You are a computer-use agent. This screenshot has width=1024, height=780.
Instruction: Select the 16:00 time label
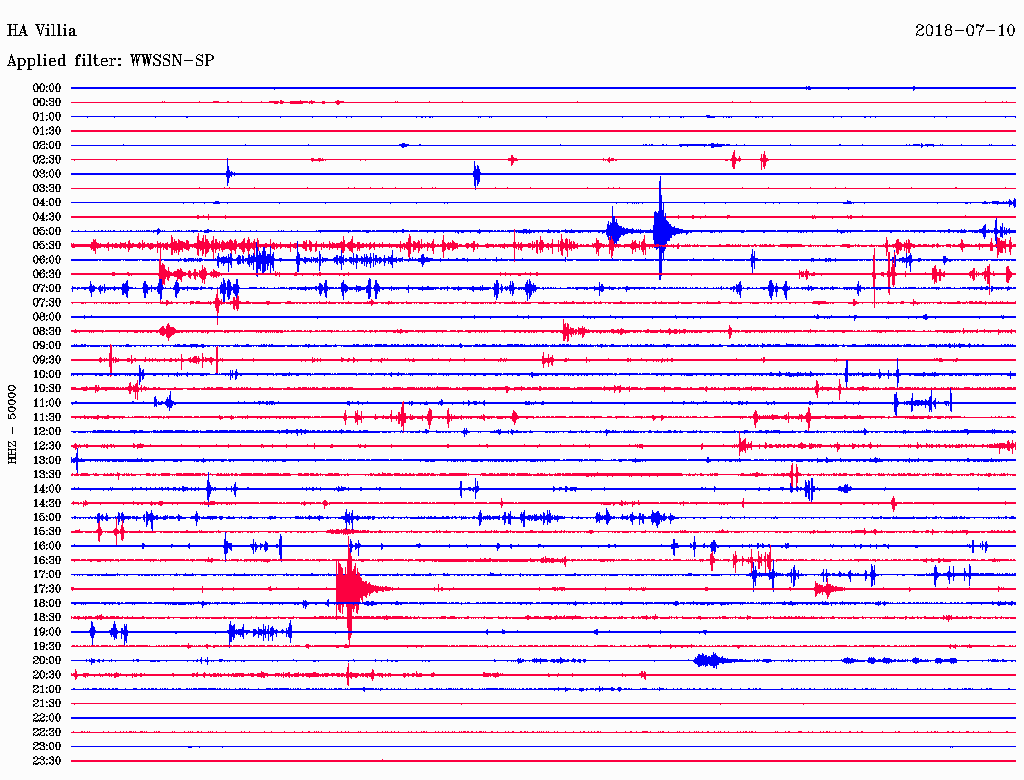(47, 546)
